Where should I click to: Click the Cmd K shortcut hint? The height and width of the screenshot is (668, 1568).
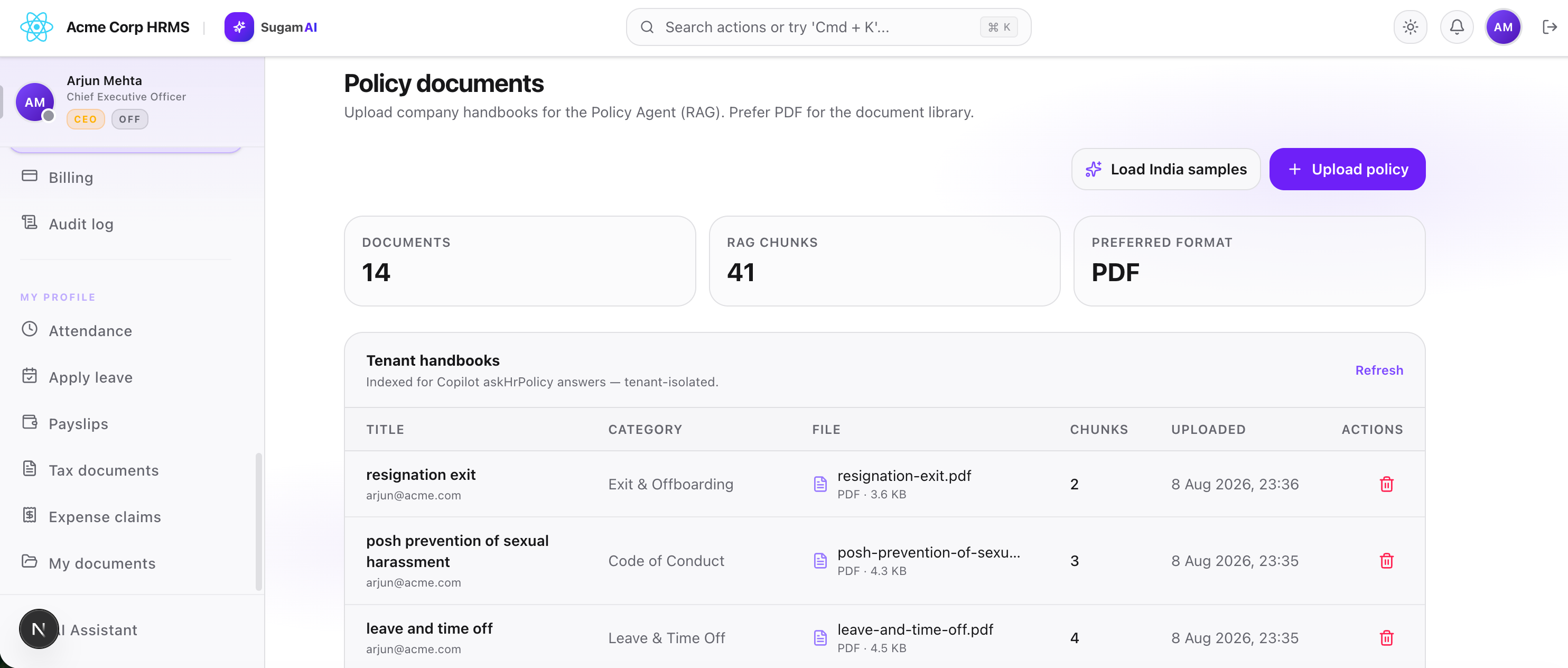999,27
